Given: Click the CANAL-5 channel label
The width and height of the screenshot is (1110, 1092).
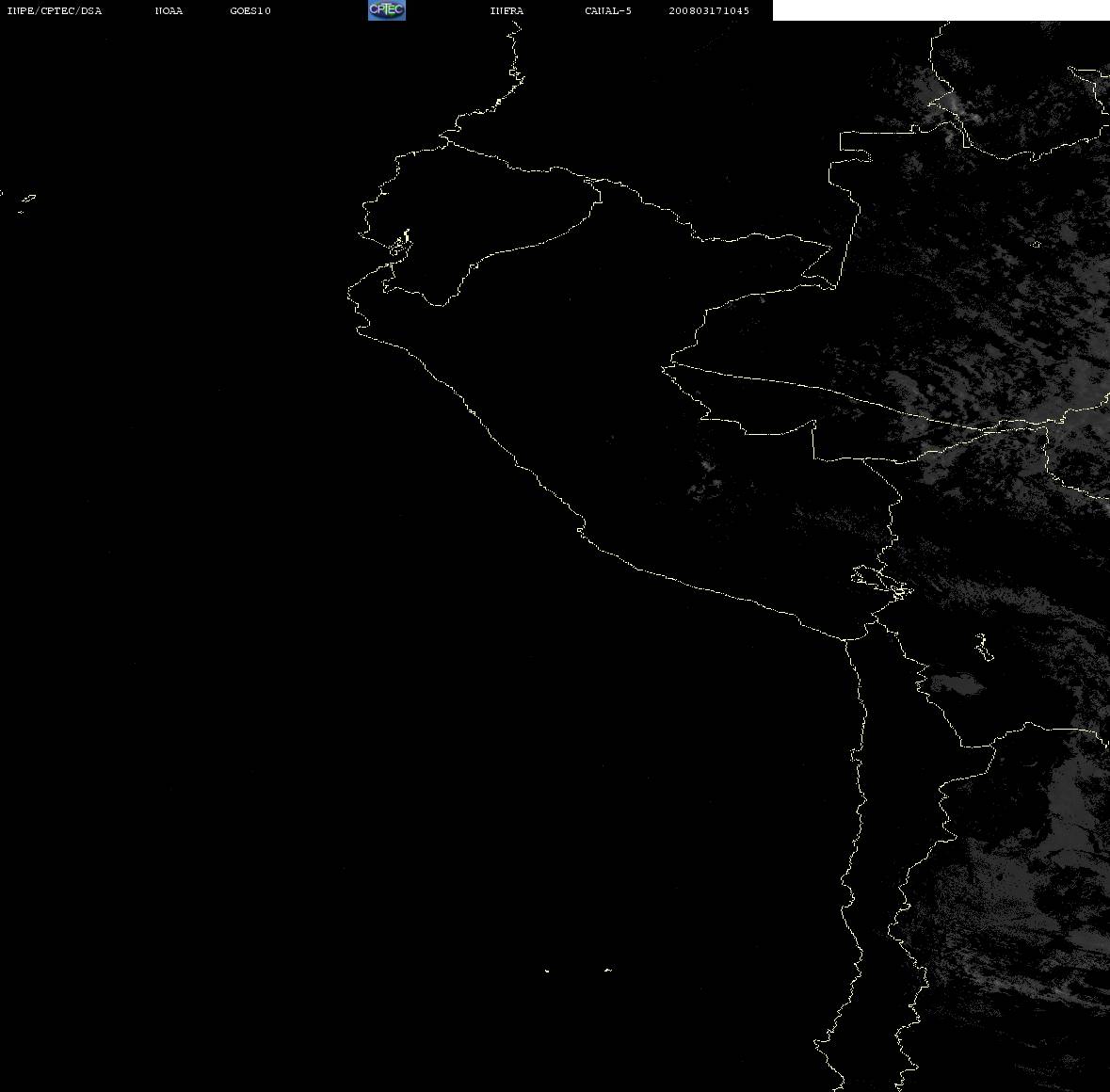Looking at the screenshot, I should tap(608, 10).
